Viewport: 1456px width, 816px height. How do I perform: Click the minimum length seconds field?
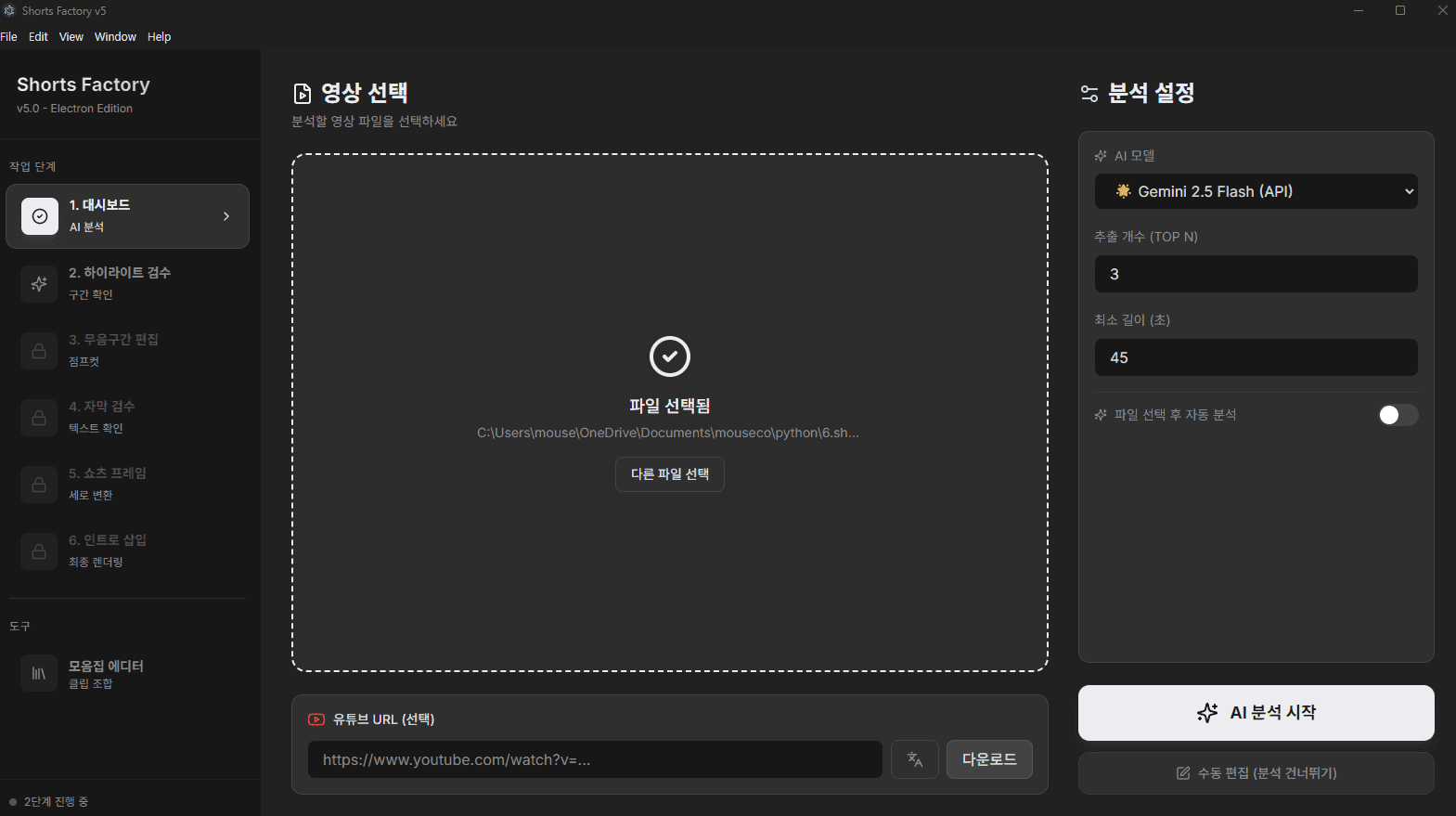click(1256, 357)
